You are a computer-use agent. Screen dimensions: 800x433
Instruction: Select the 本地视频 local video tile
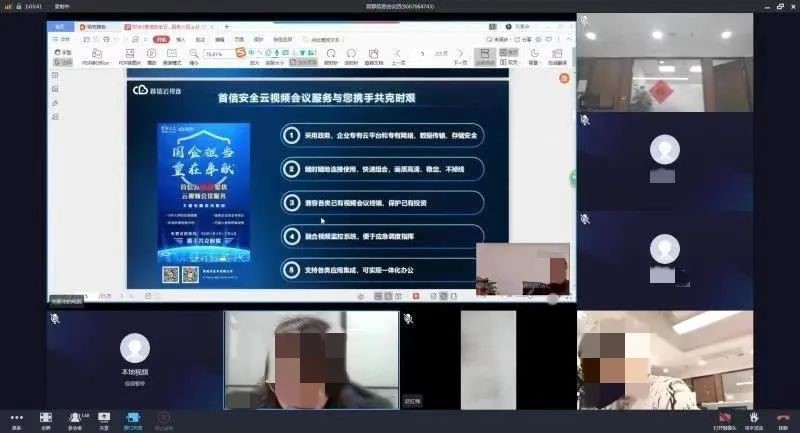[x=135, y=360]
